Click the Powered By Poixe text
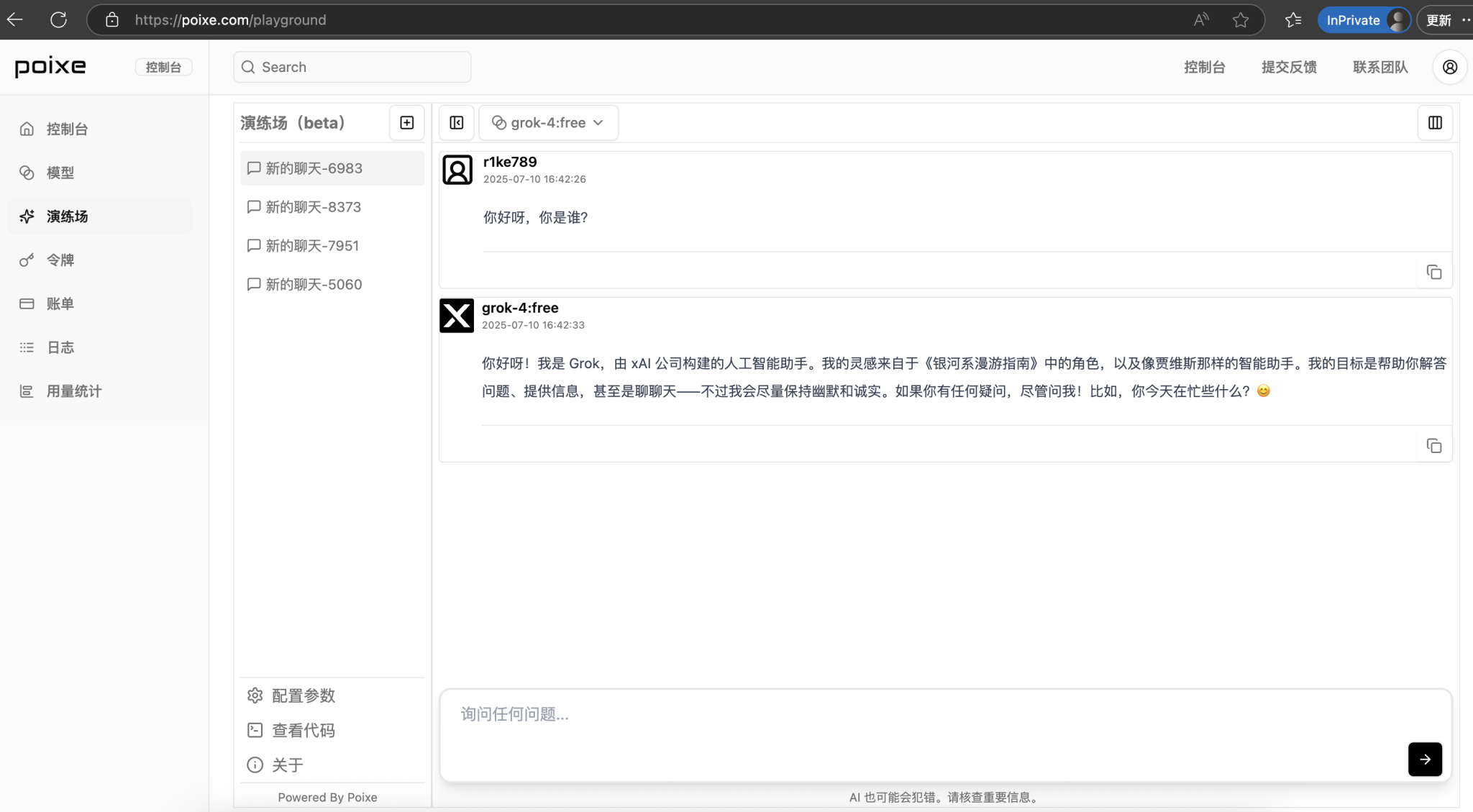Screen dimensions: 1473x812 [327, 797]
